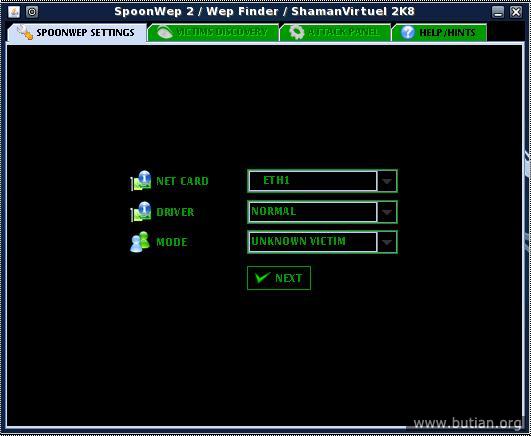This screenshot has height=436, width=531.
Task: Open the Help/Hints tab
Action: tap(439, 33)
